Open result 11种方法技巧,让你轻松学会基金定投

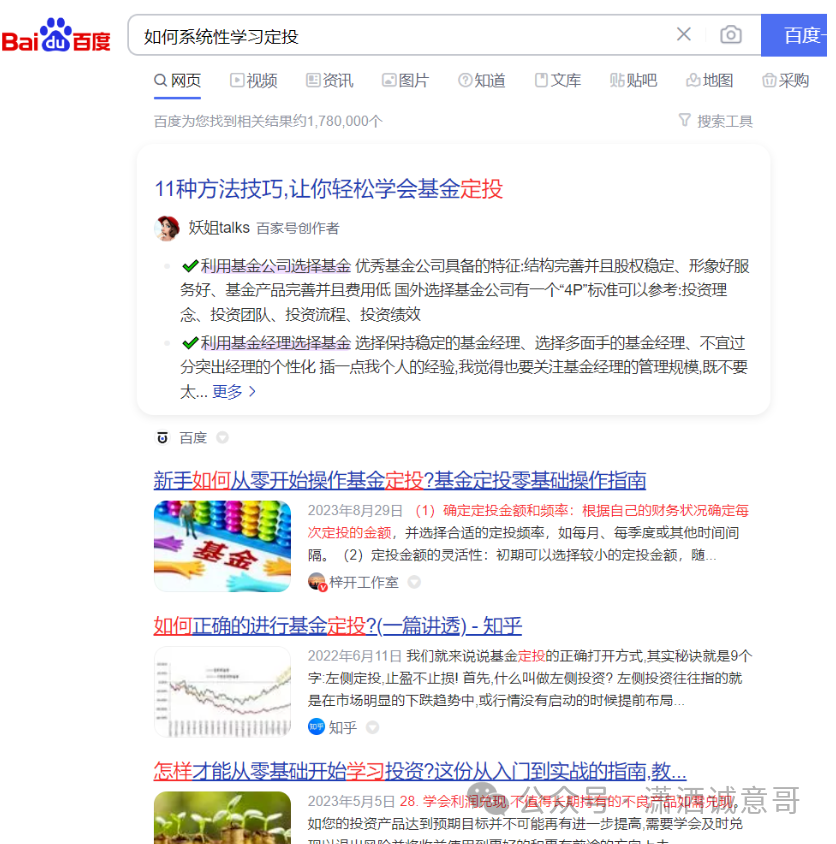tap(328, 189)
